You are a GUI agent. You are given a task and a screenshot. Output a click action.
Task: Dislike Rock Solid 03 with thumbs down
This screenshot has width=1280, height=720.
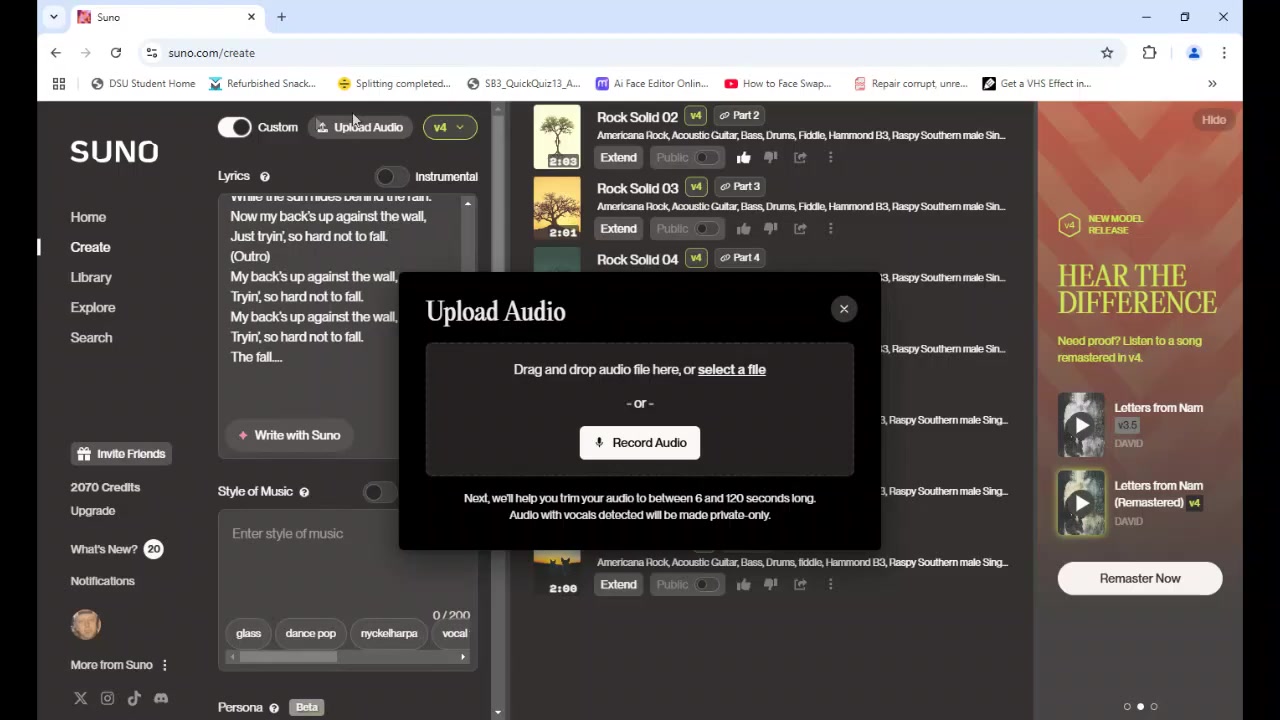coord(770,228)
